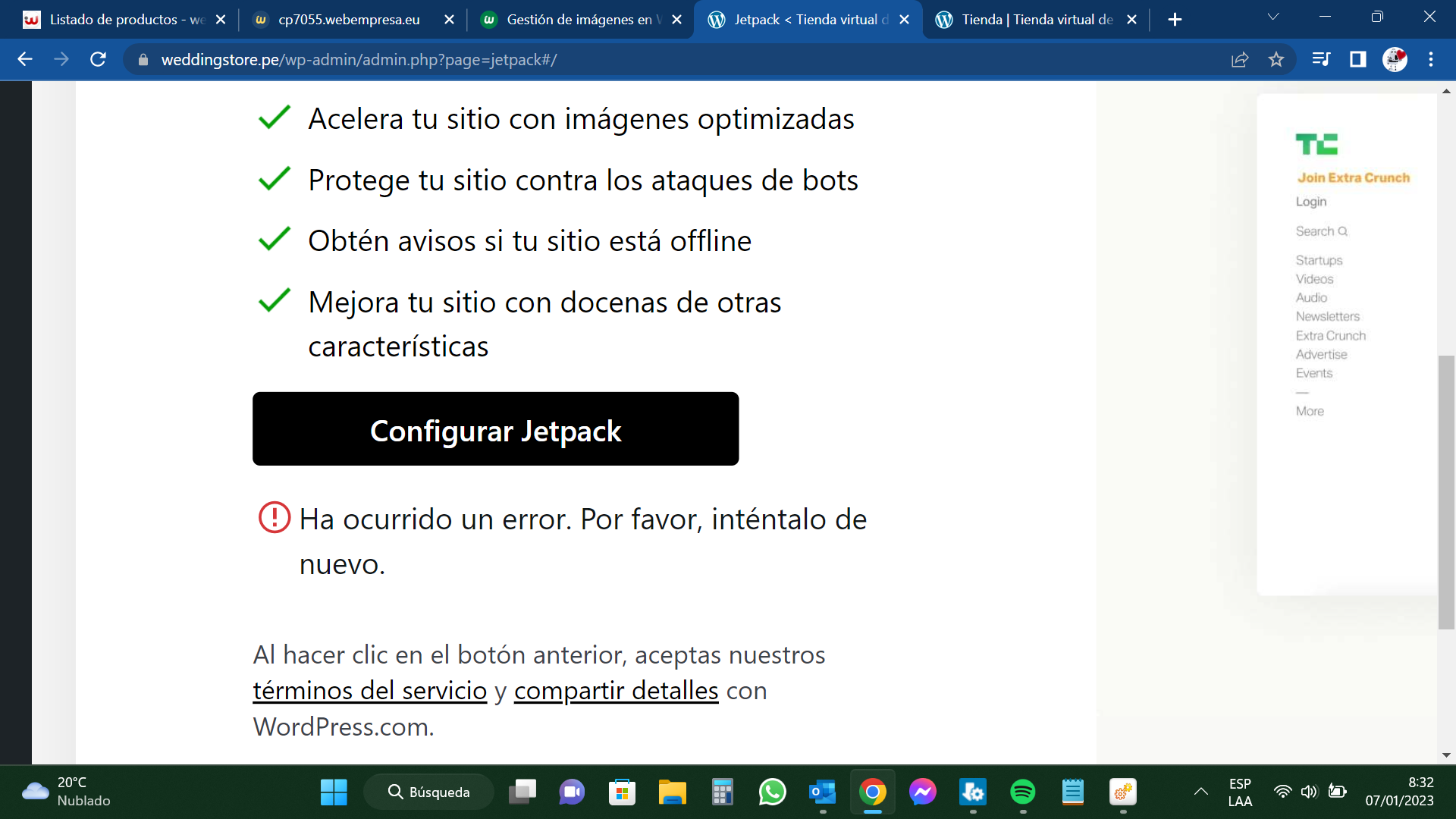Go back to previous page

25,59
